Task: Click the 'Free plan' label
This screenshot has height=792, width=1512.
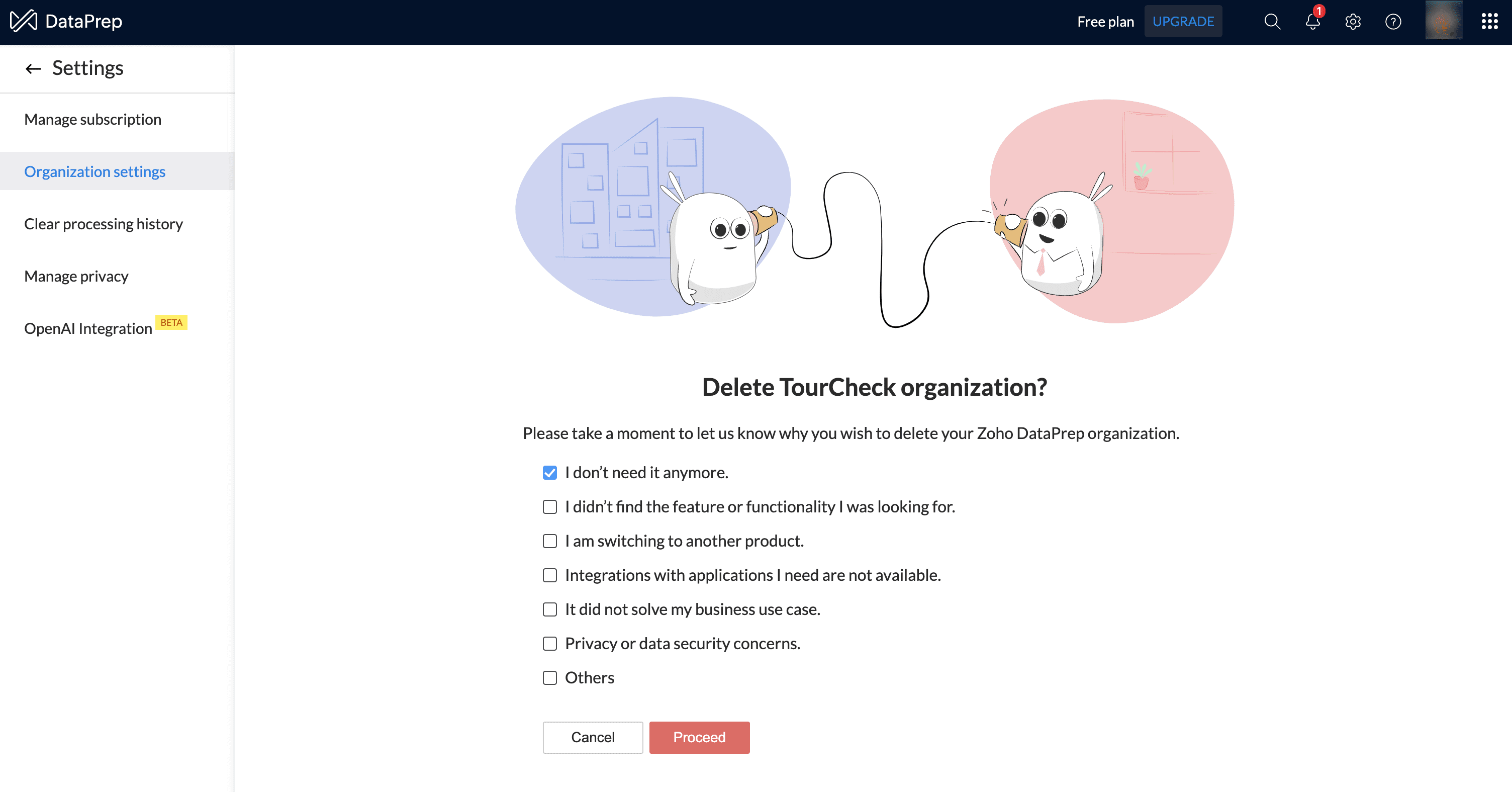Action: click(1105, 22)
